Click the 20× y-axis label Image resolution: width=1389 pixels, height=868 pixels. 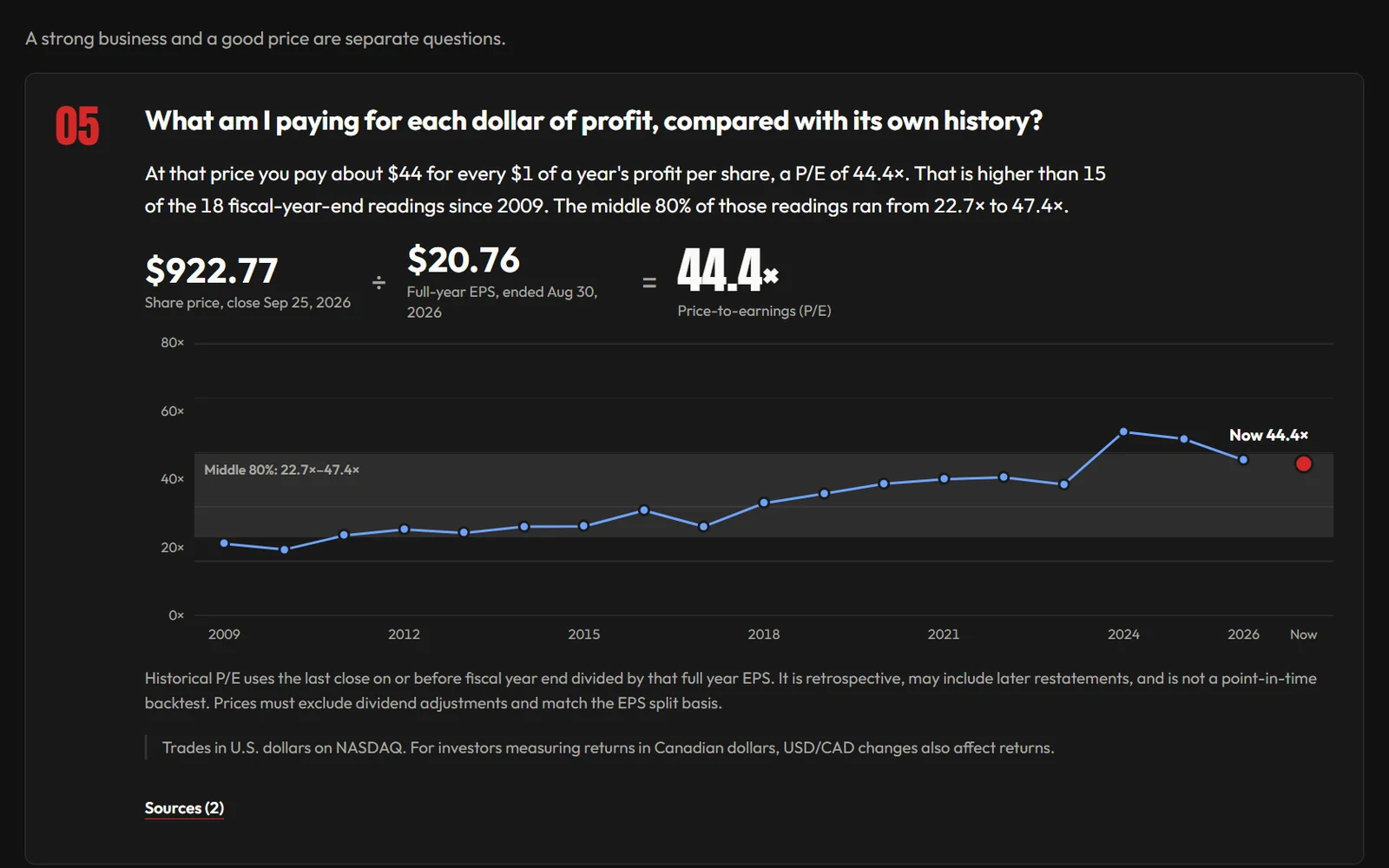[x=172, y=548]
